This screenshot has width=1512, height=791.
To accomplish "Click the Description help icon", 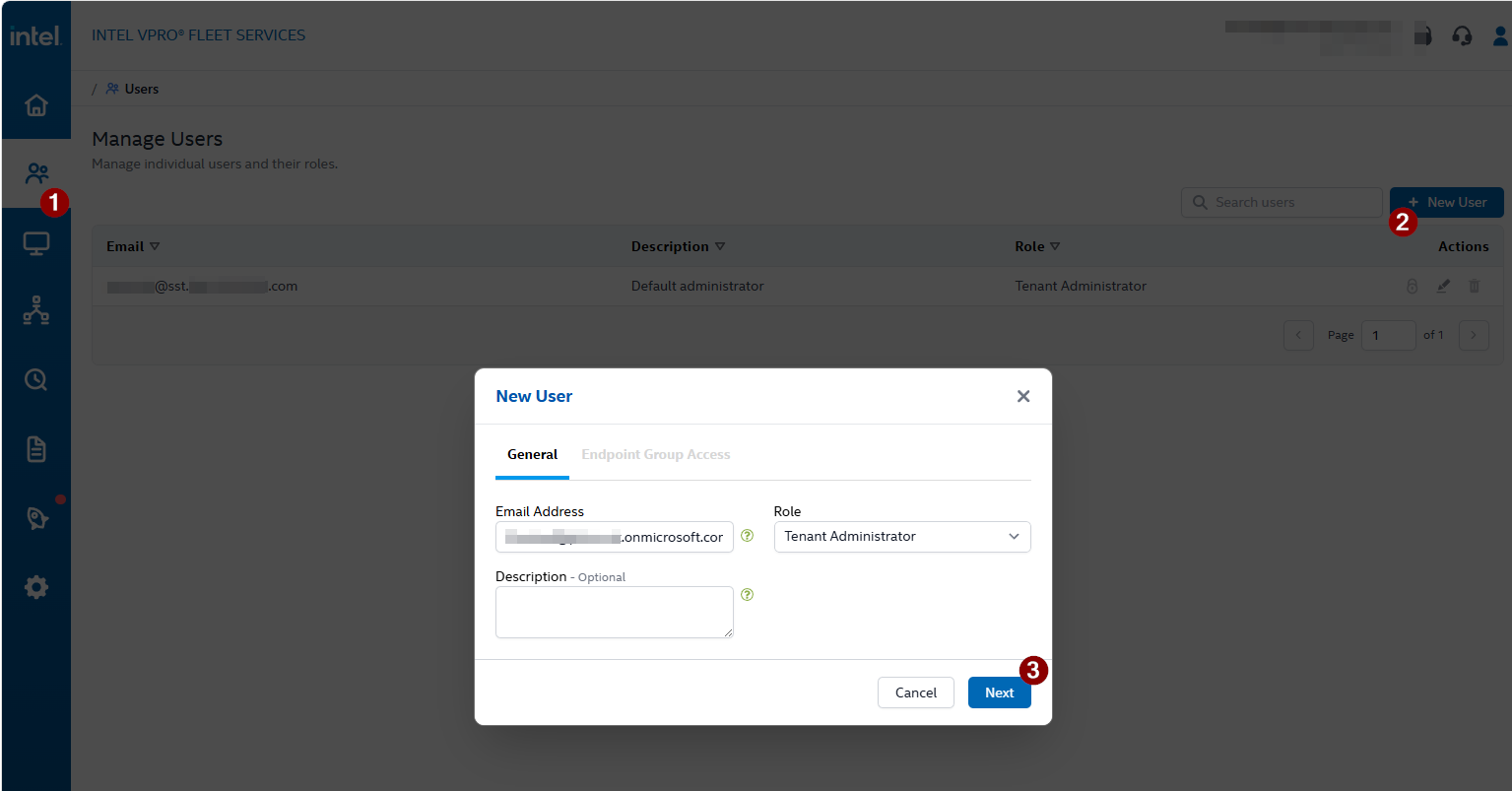I will point(747,595).
